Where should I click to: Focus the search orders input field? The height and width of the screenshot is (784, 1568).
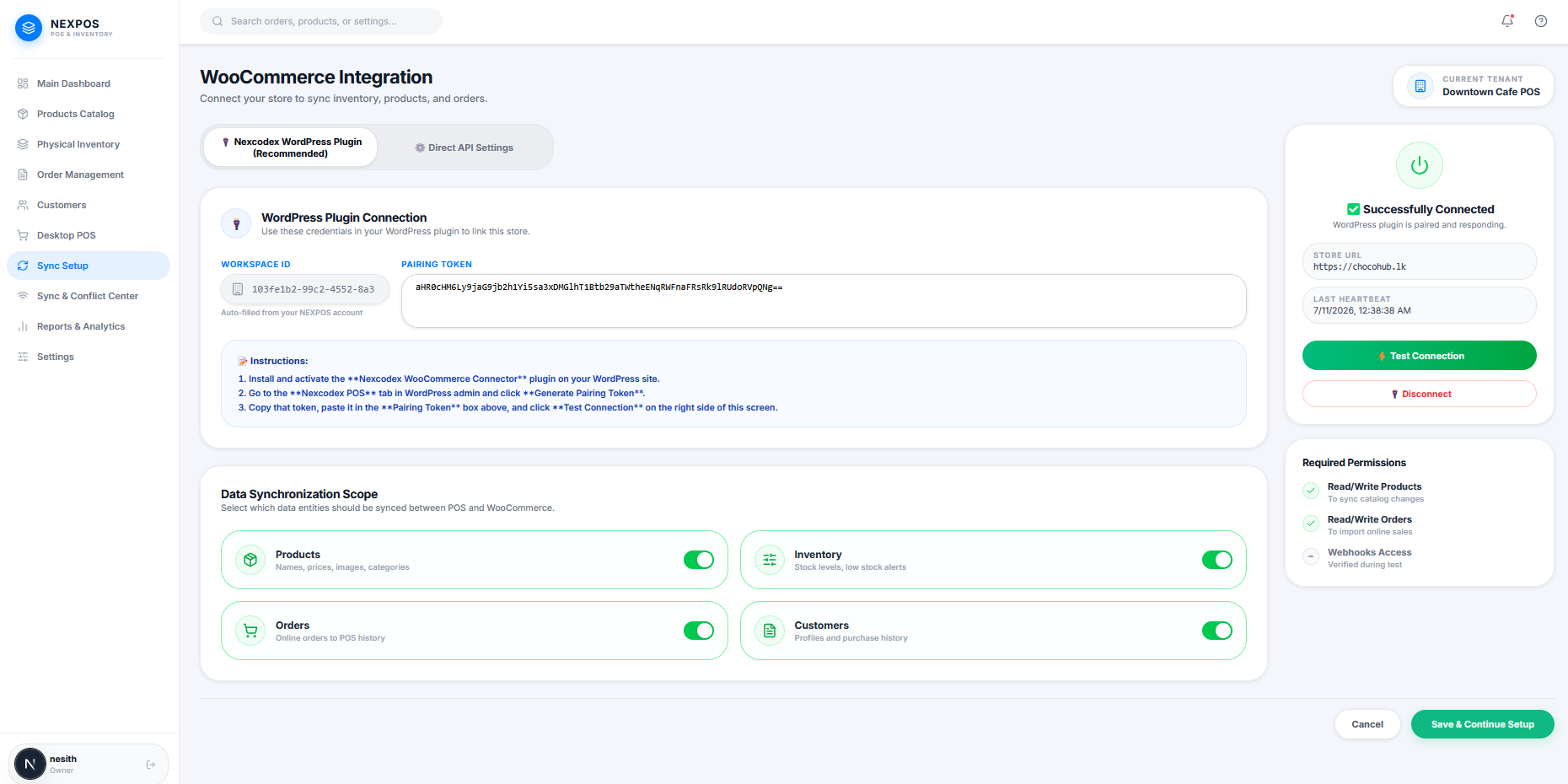(x=321, y=21)
